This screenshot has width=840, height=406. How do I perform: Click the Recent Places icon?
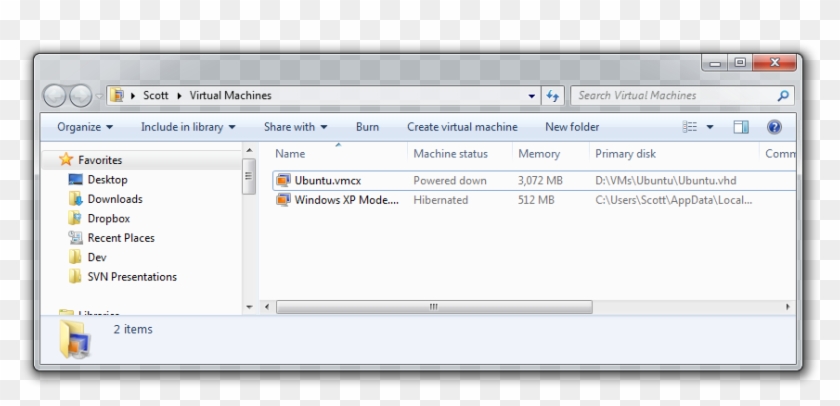coord(75,237)
